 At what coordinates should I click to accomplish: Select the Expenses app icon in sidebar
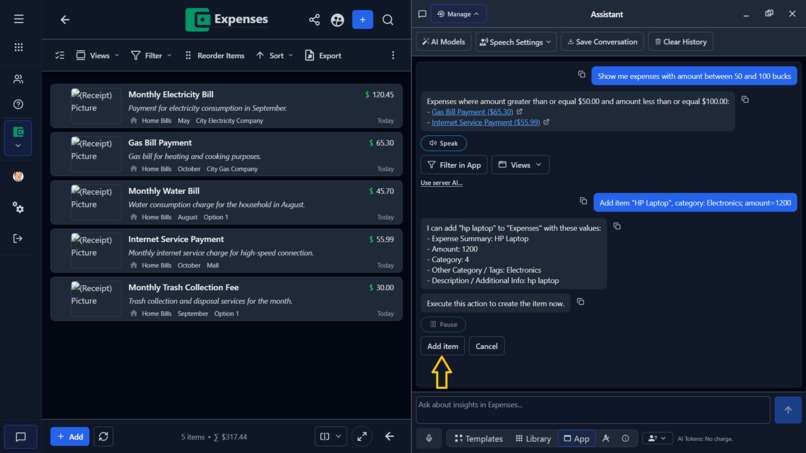point(19,132)
